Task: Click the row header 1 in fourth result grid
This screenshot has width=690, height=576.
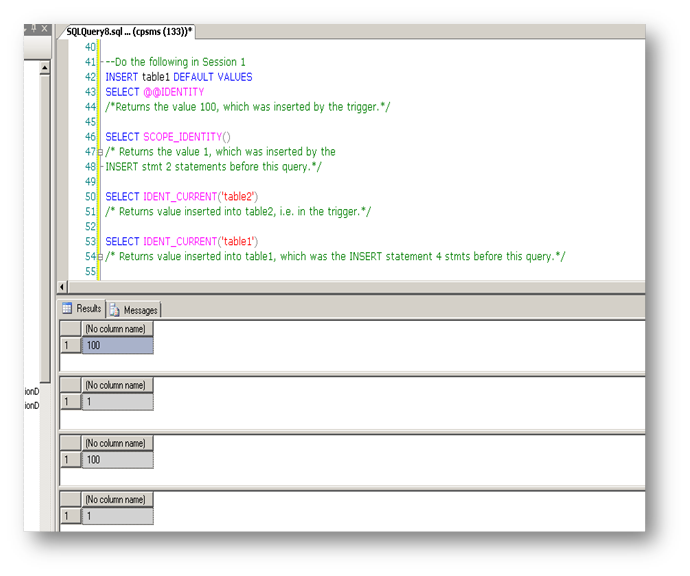Action: tap(70, 516)
